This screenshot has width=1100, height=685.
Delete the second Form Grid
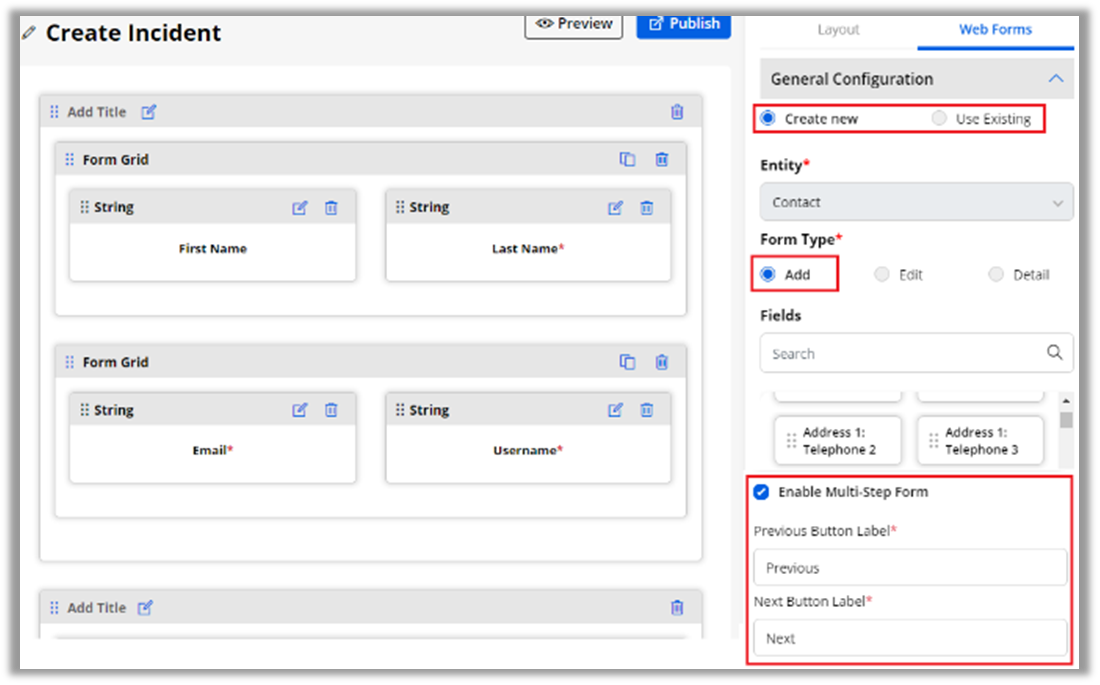[661, 362]
